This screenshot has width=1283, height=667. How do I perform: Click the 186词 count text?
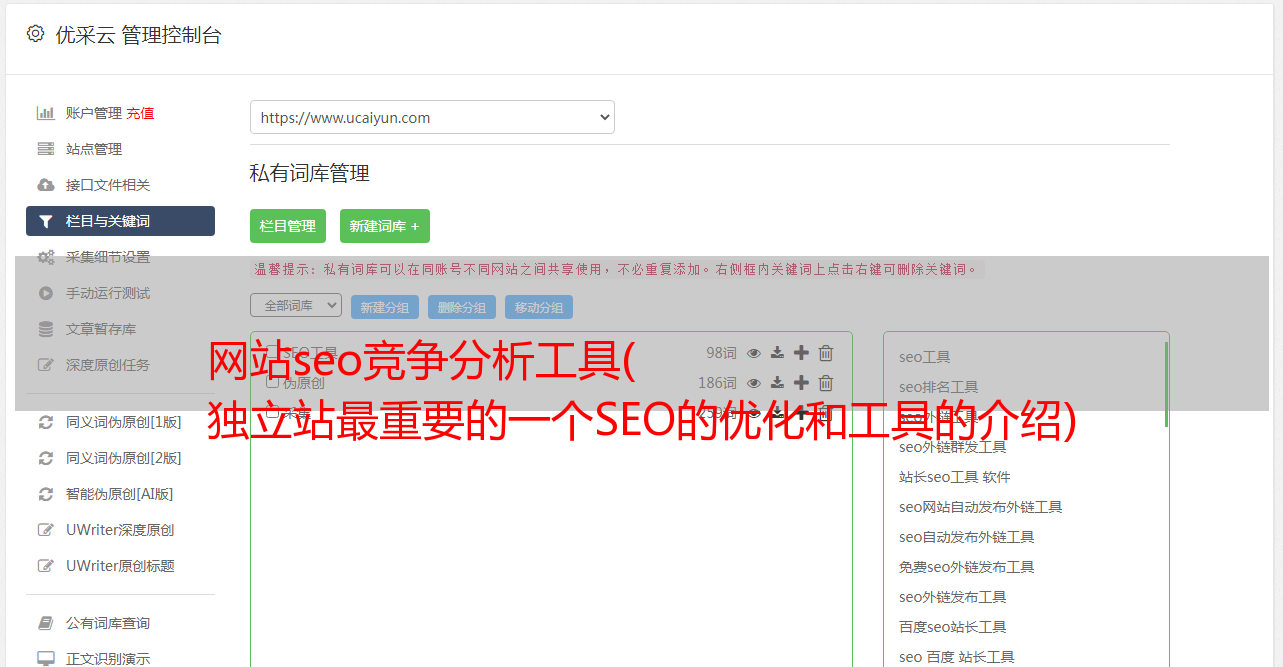tap(717, 383)
